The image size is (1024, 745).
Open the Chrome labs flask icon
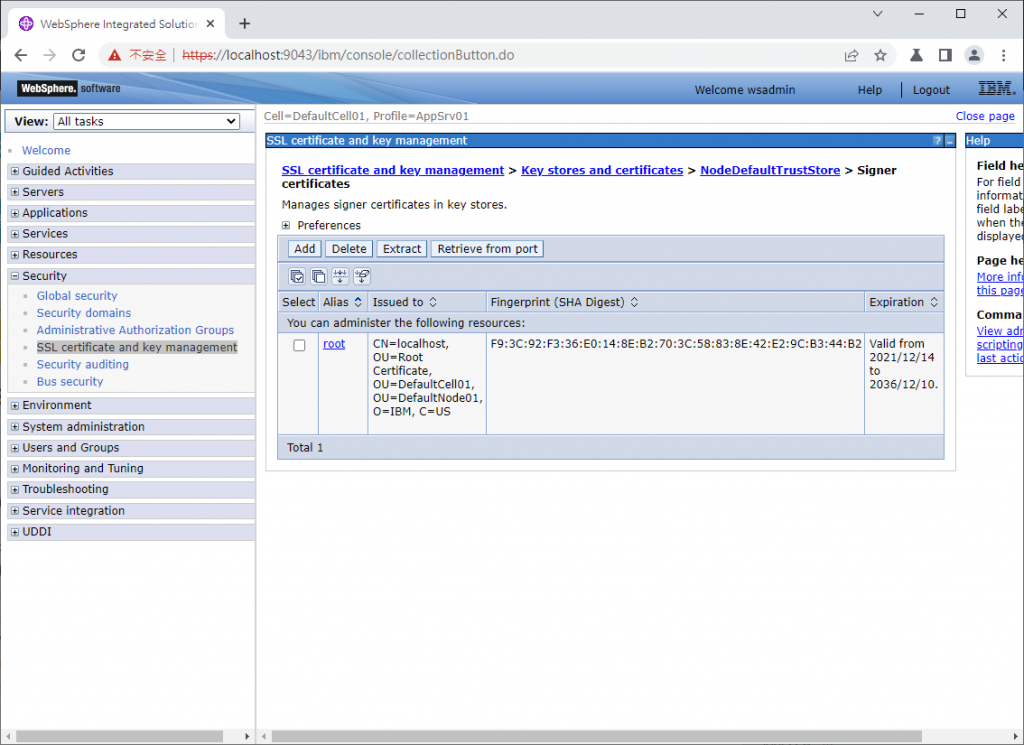click(916, 55)
